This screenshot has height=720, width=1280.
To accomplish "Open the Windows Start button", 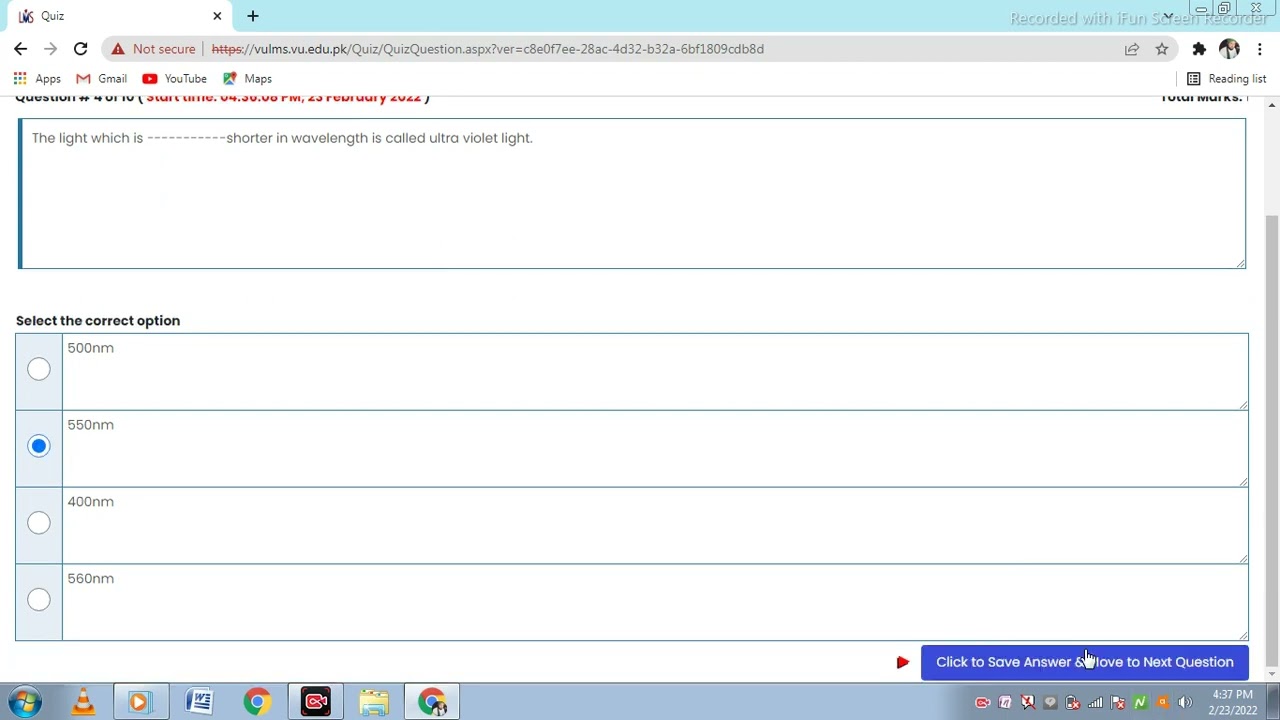I will pyautogui.click(x=24, y=702).
